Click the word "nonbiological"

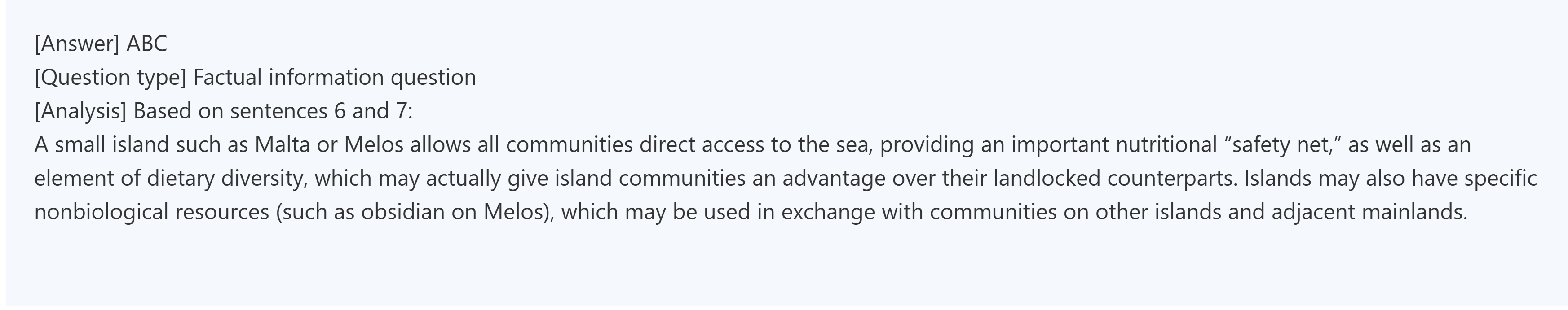click(x=101, y=212)
